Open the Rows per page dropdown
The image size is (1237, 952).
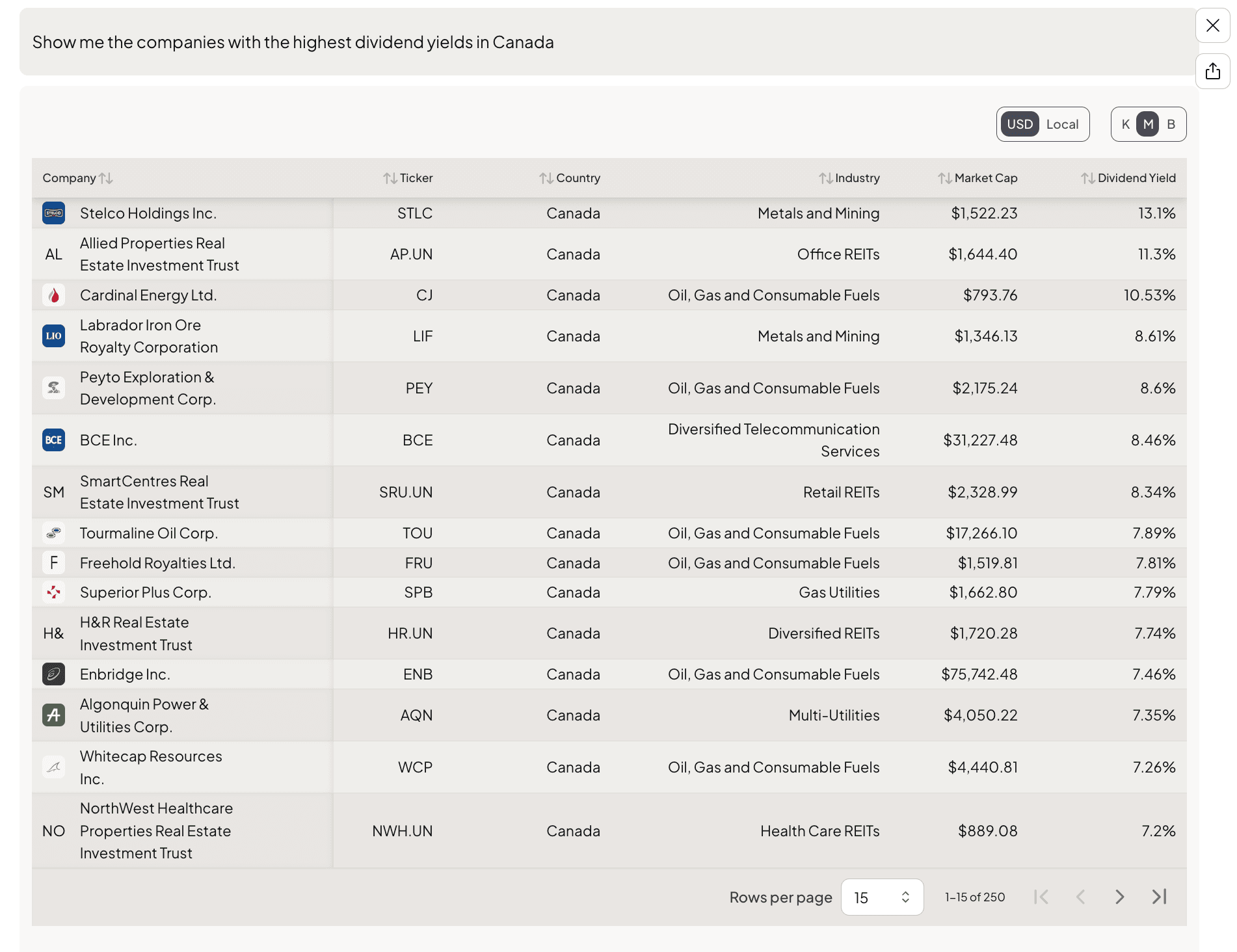coord(882,897)
